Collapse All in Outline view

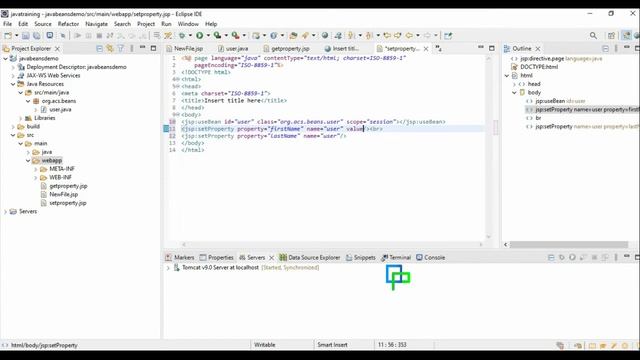(x=605, y=49)
